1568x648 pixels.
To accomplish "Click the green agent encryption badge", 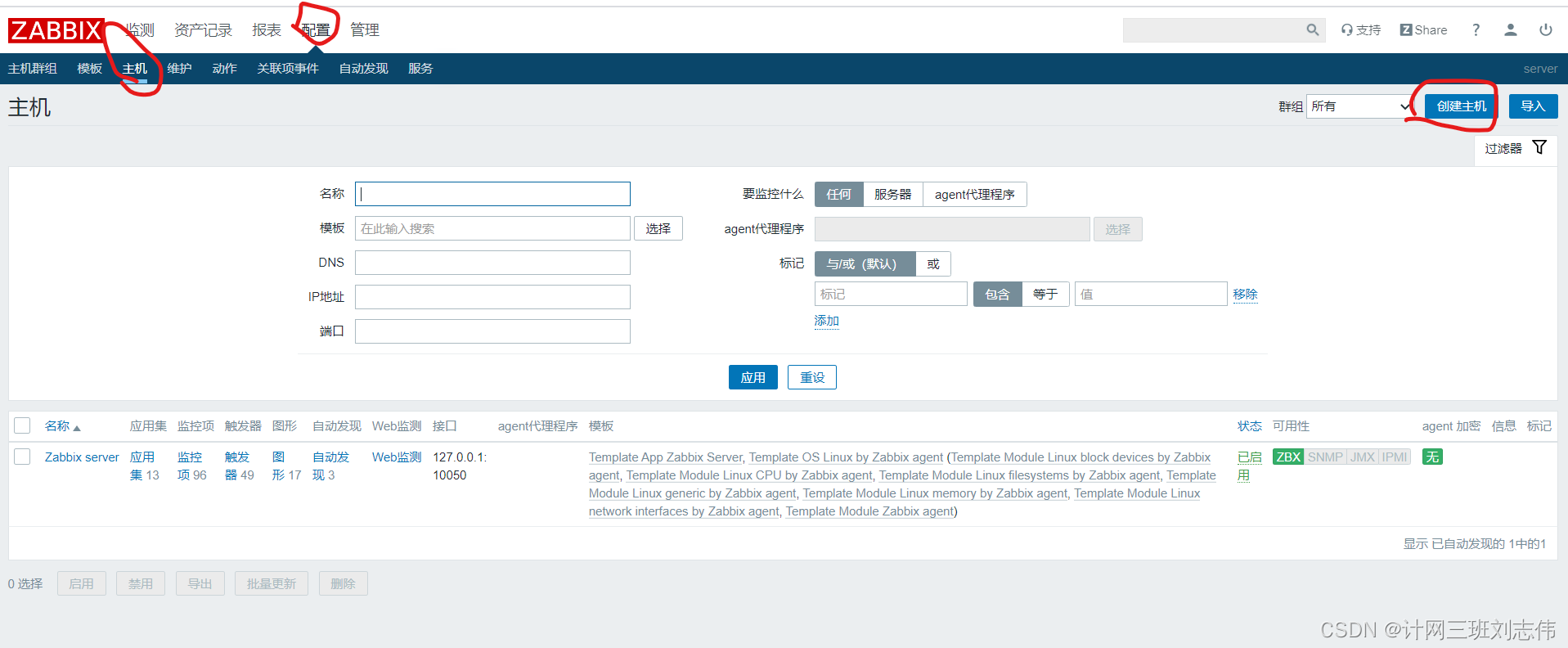I will 1432,457.
